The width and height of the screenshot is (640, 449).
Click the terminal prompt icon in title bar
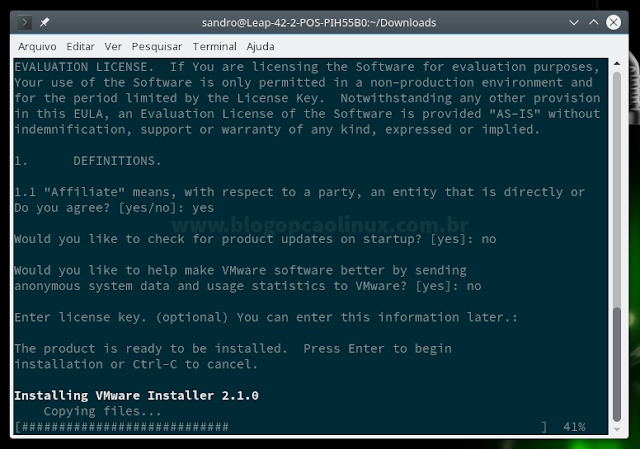pos(24,22)
